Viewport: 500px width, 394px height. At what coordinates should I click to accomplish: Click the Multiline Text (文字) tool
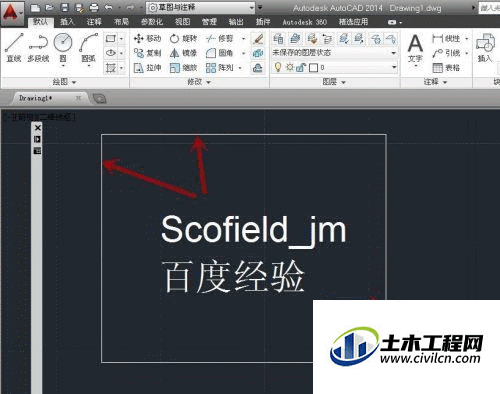pyautogui.click(x=415, y=49)
